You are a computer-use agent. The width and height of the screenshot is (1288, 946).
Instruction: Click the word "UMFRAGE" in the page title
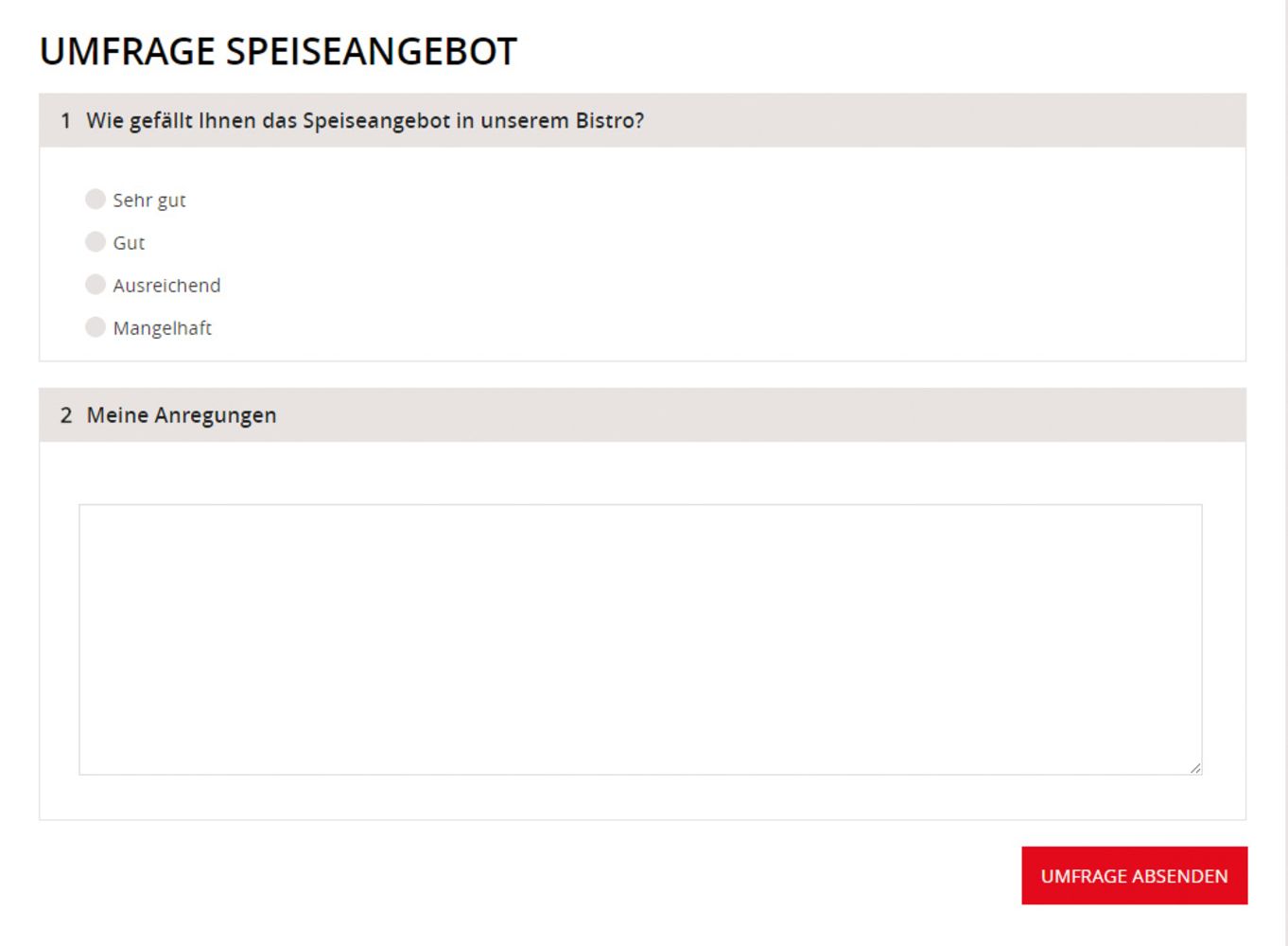tap(128, 51)
